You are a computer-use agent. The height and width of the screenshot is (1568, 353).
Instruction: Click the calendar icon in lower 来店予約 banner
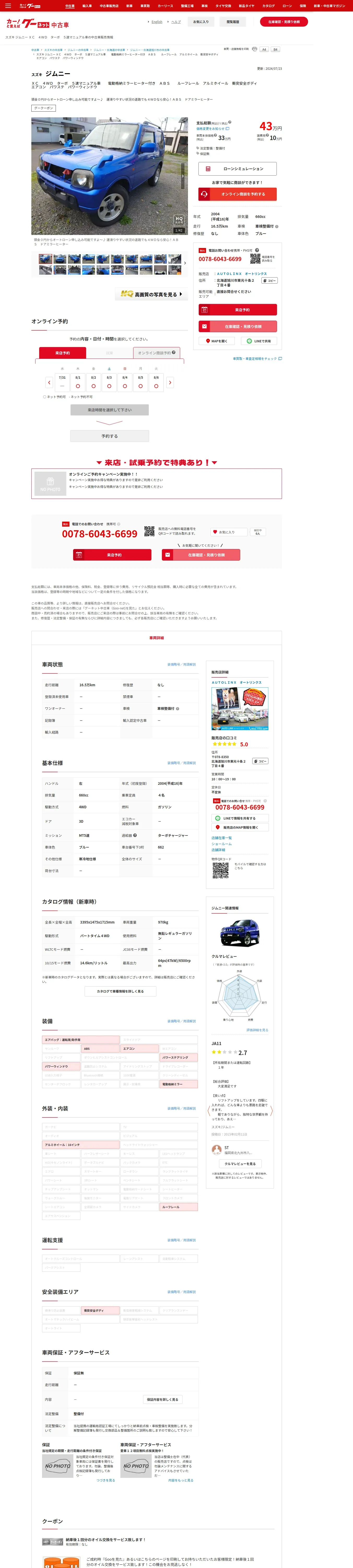(79, 555)
